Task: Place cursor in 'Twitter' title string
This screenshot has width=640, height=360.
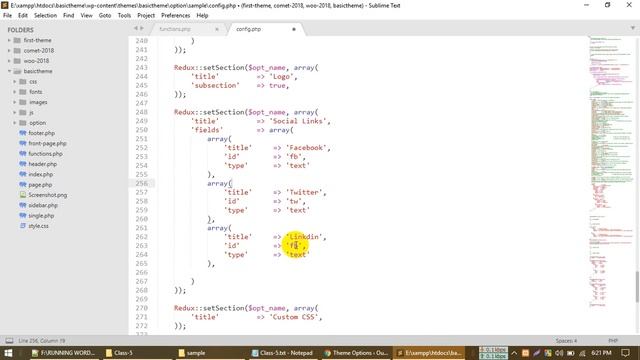Action: click(304, 192)
